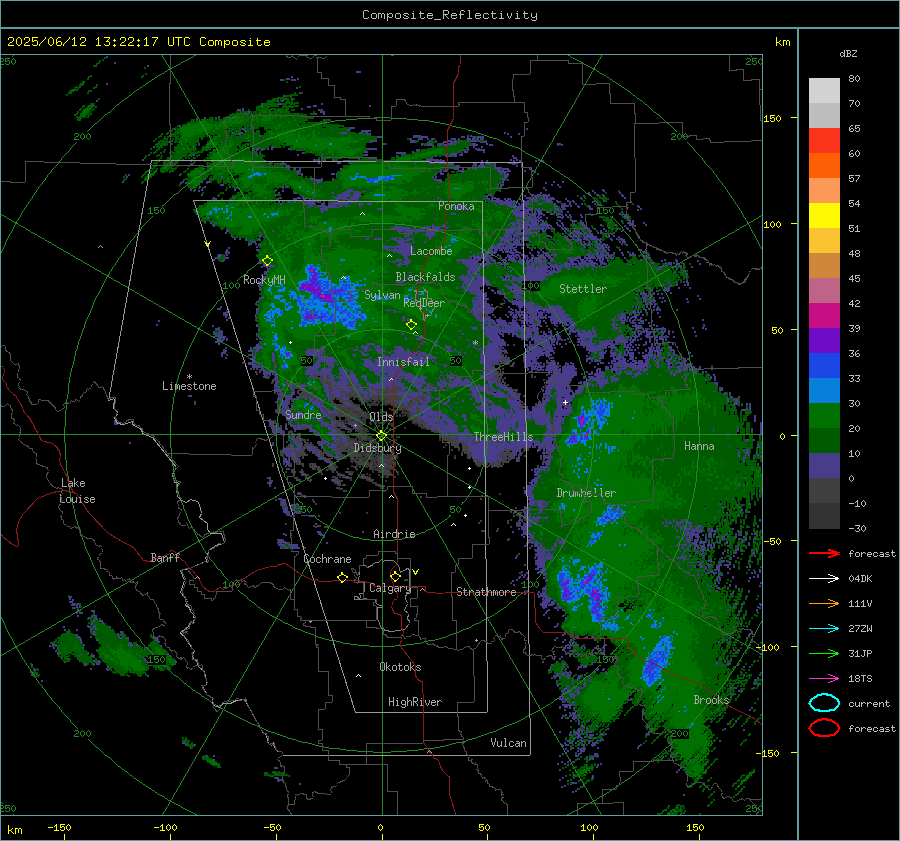Select the 39 dBZ magenta color swatch
The image size is (900, 841).
pos(824,315)
